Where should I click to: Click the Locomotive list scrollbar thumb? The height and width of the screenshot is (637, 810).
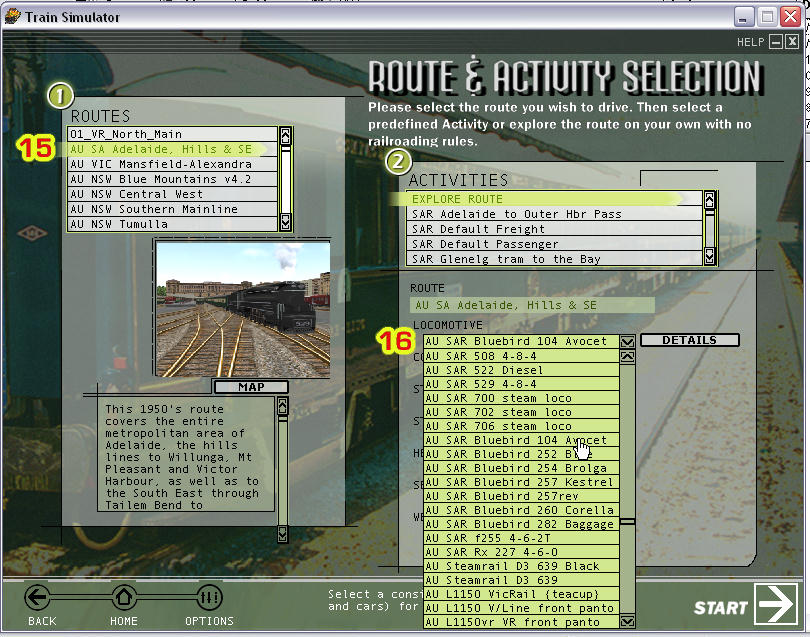[x=627, y=522]
